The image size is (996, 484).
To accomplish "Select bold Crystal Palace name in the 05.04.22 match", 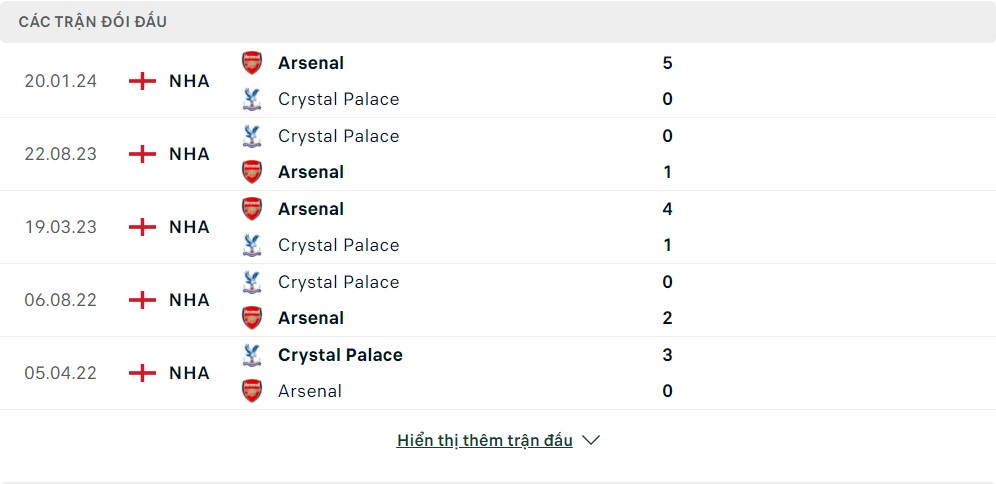I will (x=340, y=355).
